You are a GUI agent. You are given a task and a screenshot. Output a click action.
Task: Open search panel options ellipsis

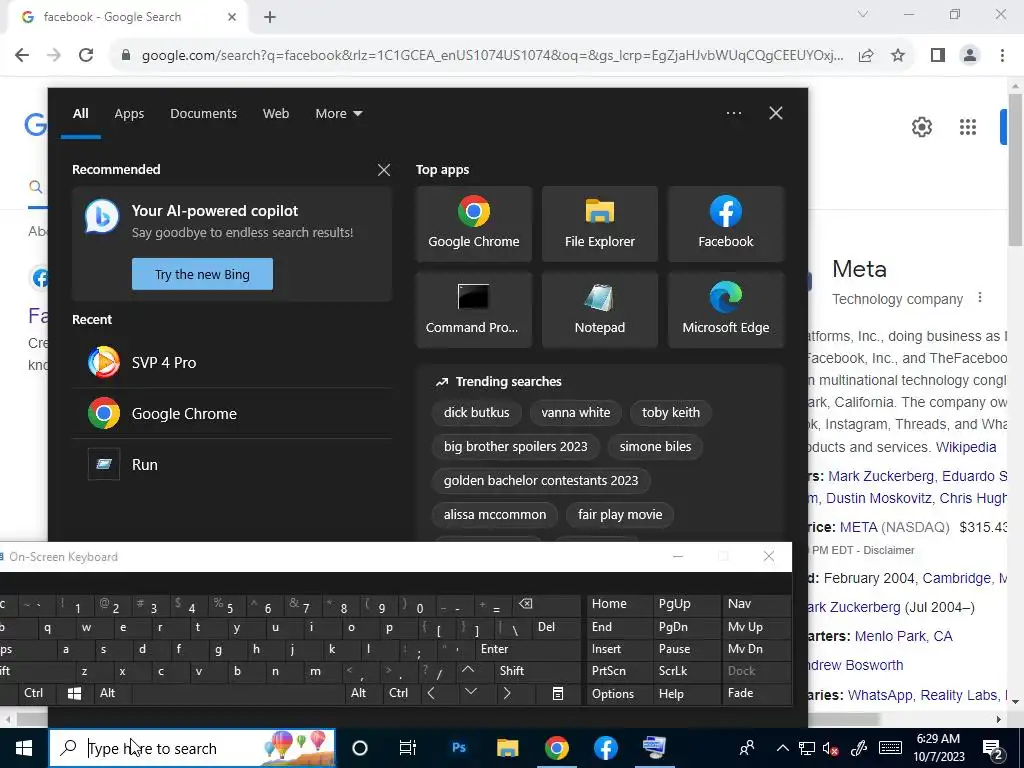coord(734,113)
